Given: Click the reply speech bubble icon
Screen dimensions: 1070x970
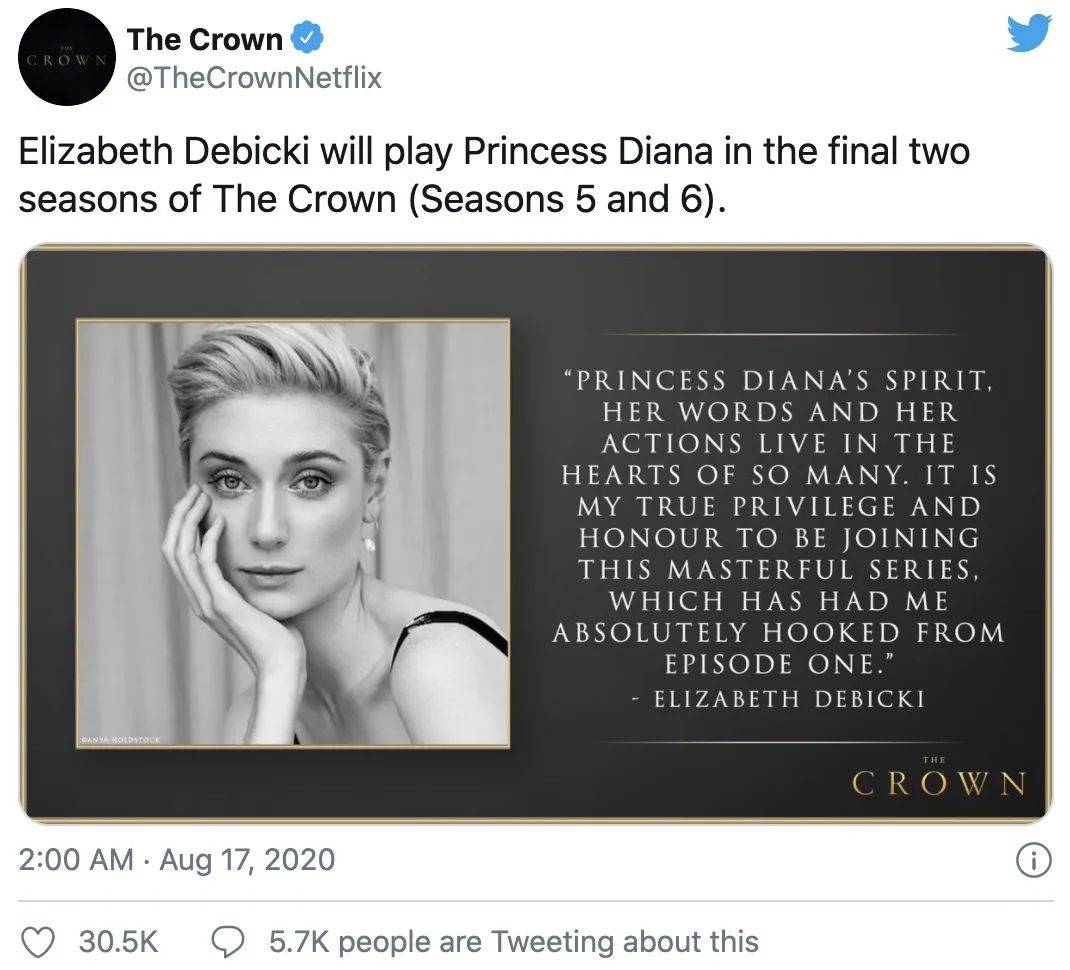Looking at the screenshot, I should click(229, 941).
